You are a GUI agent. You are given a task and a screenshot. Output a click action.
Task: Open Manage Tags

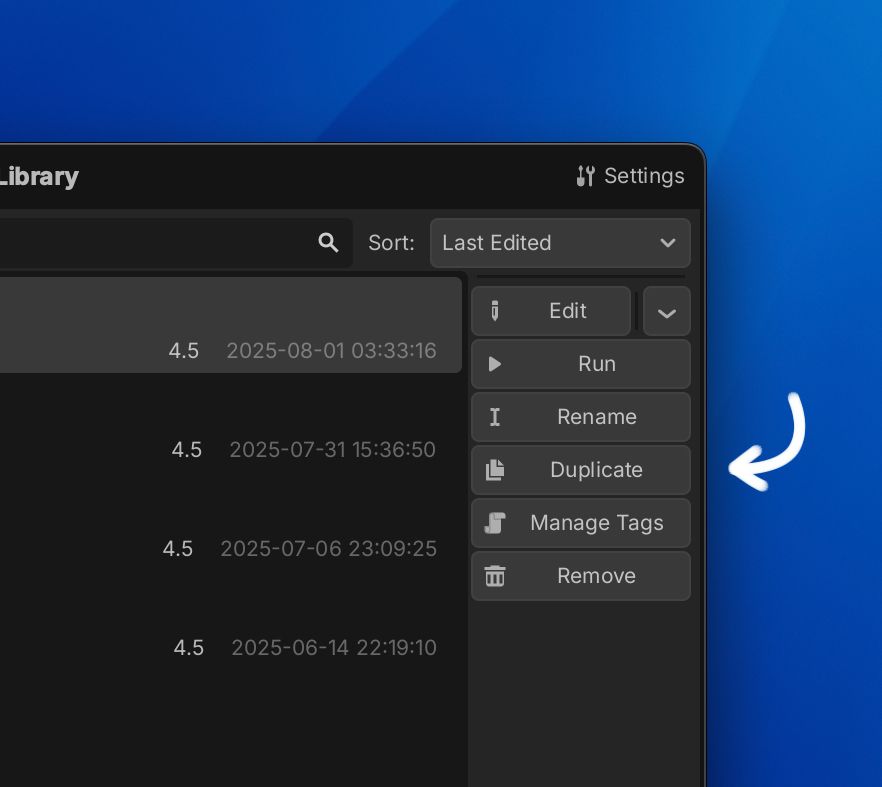point(581,523)
